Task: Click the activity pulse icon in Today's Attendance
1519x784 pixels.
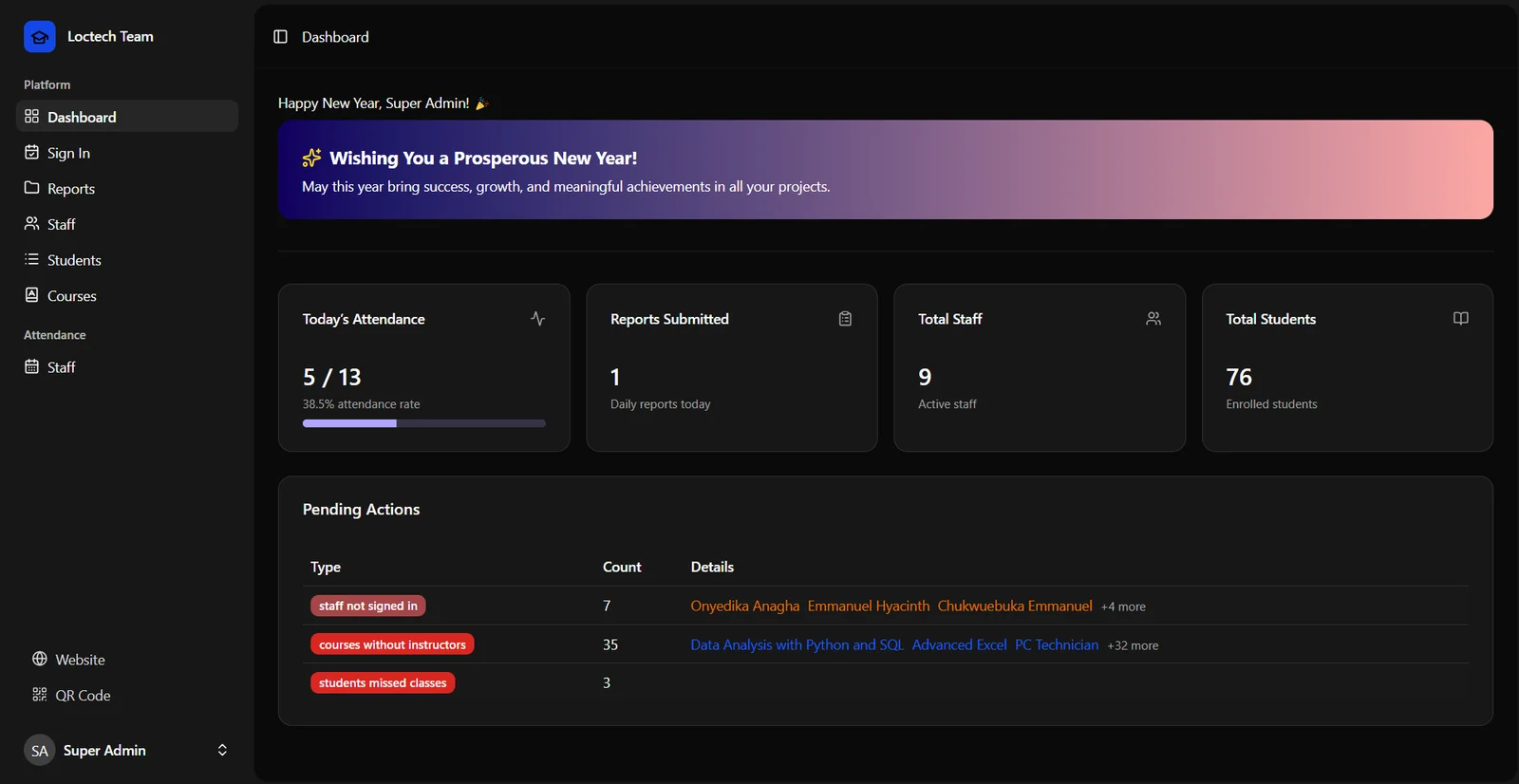Action: click(537, 319)
